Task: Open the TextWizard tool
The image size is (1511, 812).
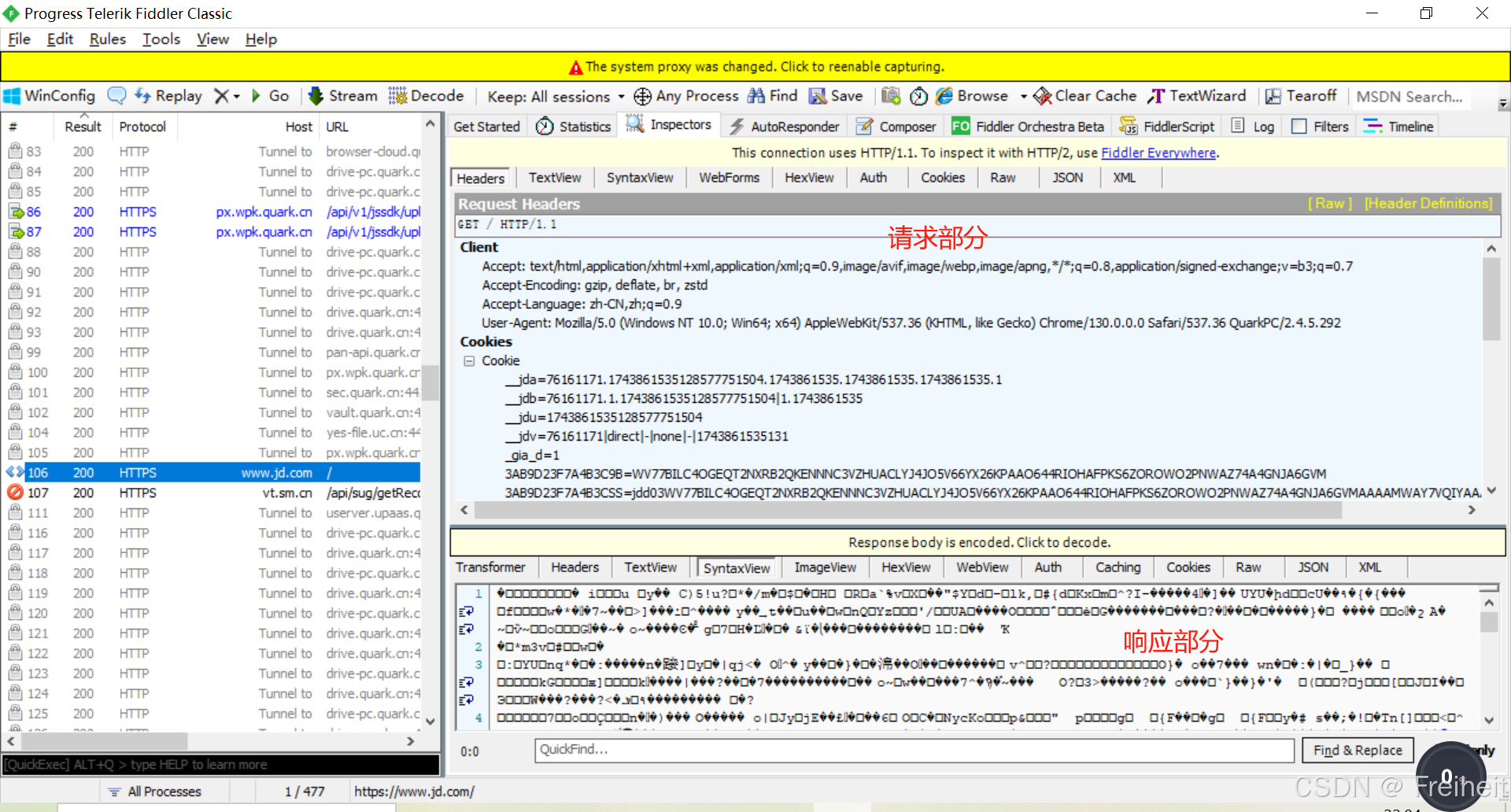Action: coord(1197,96)
